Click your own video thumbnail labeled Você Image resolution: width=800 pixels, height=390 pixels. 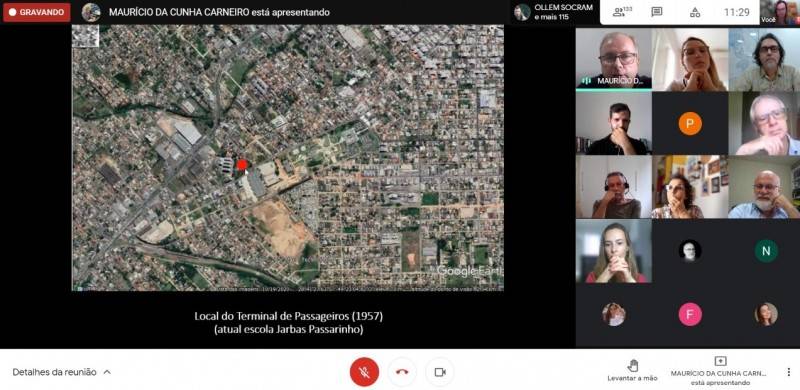pos(780,12)
